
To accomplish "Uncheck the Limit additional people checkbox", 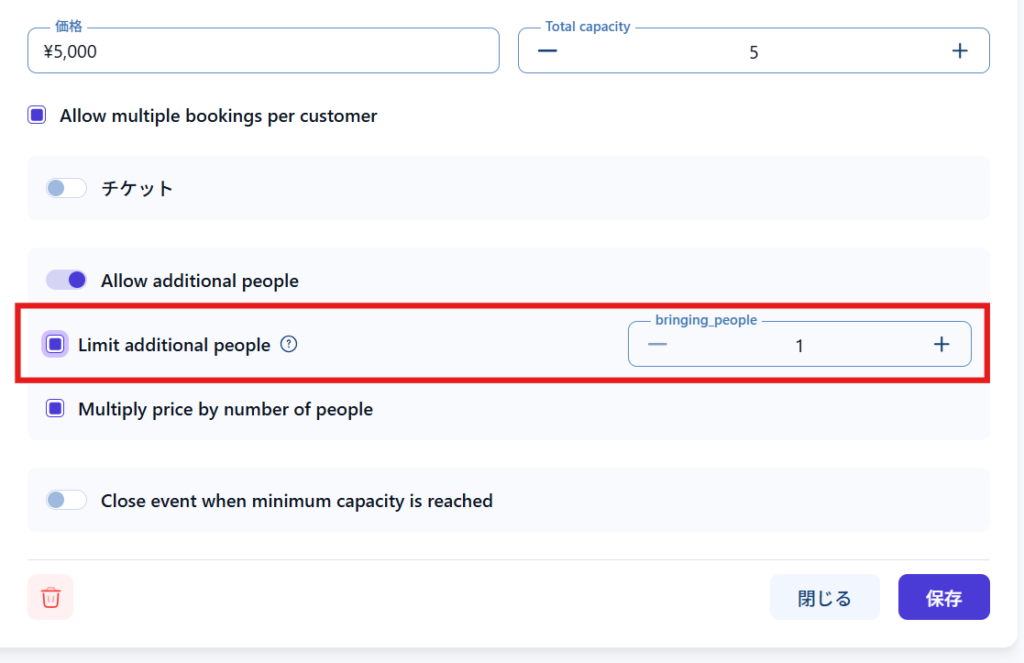I will point(56,344).
